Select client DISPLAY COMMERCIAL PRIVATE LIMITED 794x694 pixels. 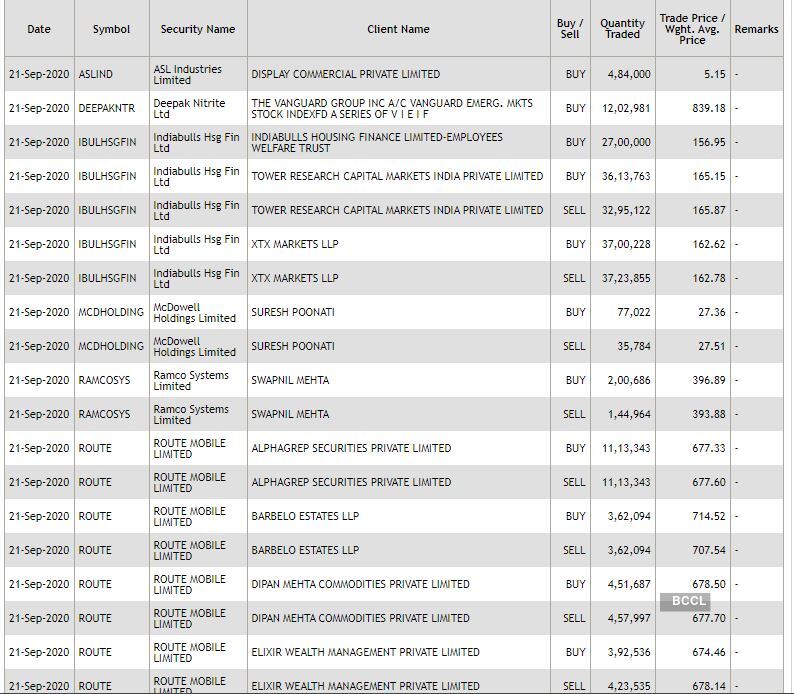(x=346, y=74)
